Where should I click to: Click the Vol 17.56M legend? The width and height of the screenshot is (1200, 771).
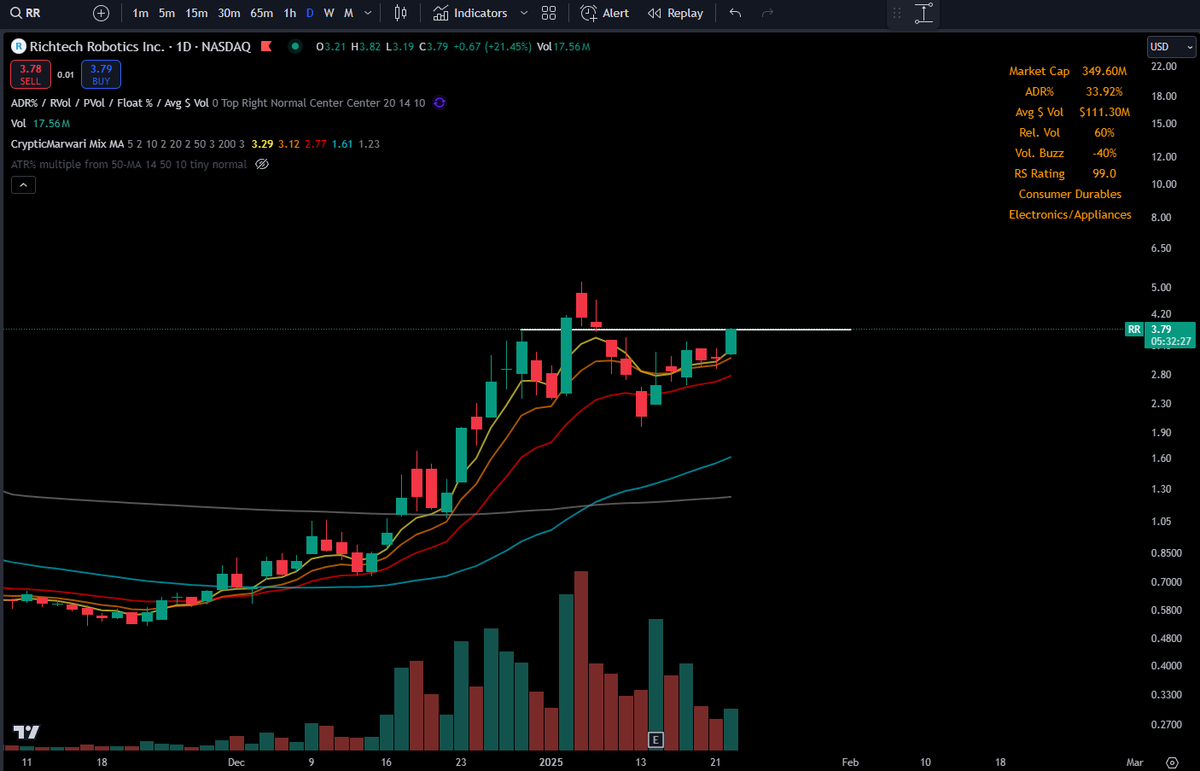tap(42, 123)
